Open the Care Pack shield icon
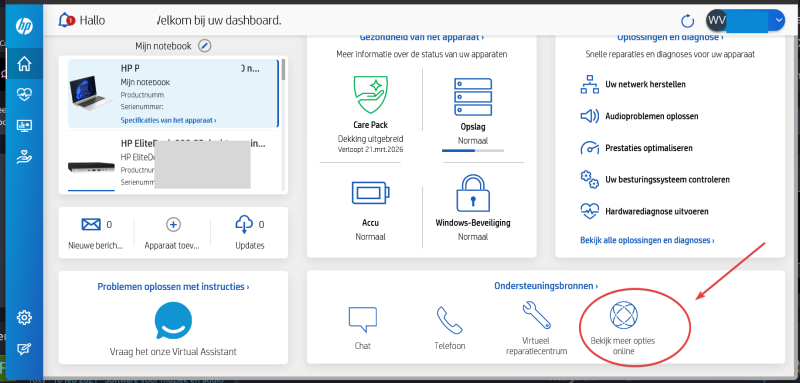This screenshot has width=800, height=383. coord(371,94)
